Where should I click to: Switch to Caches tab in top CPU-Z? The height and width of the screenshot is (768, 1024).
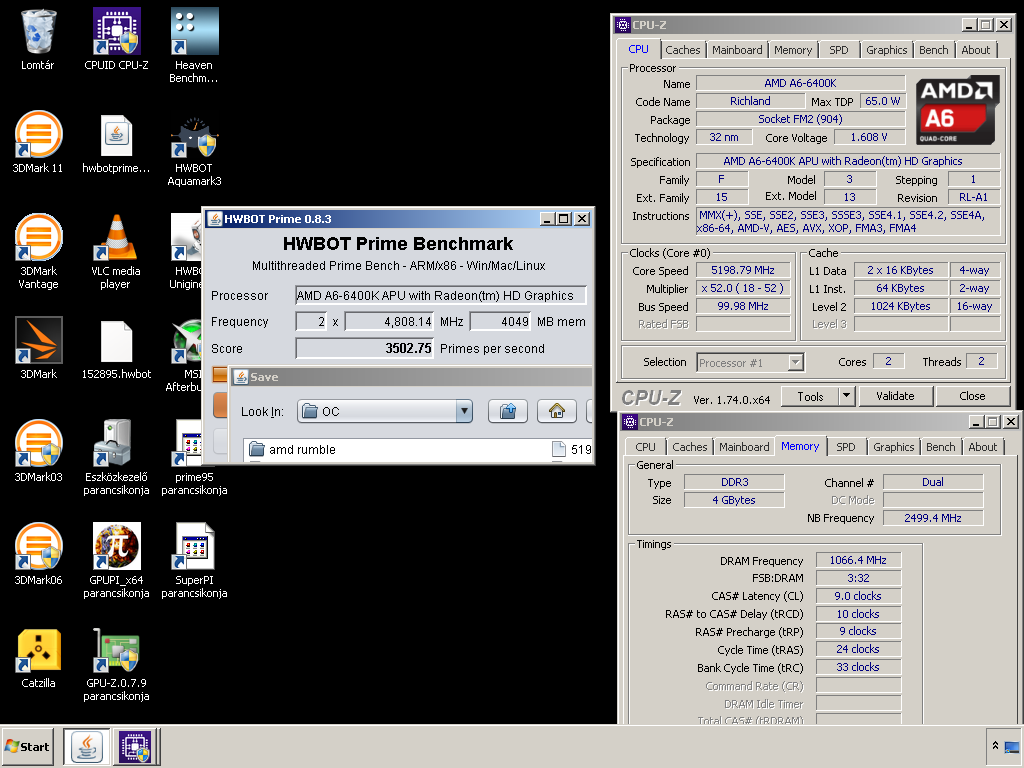pos(682,50)
